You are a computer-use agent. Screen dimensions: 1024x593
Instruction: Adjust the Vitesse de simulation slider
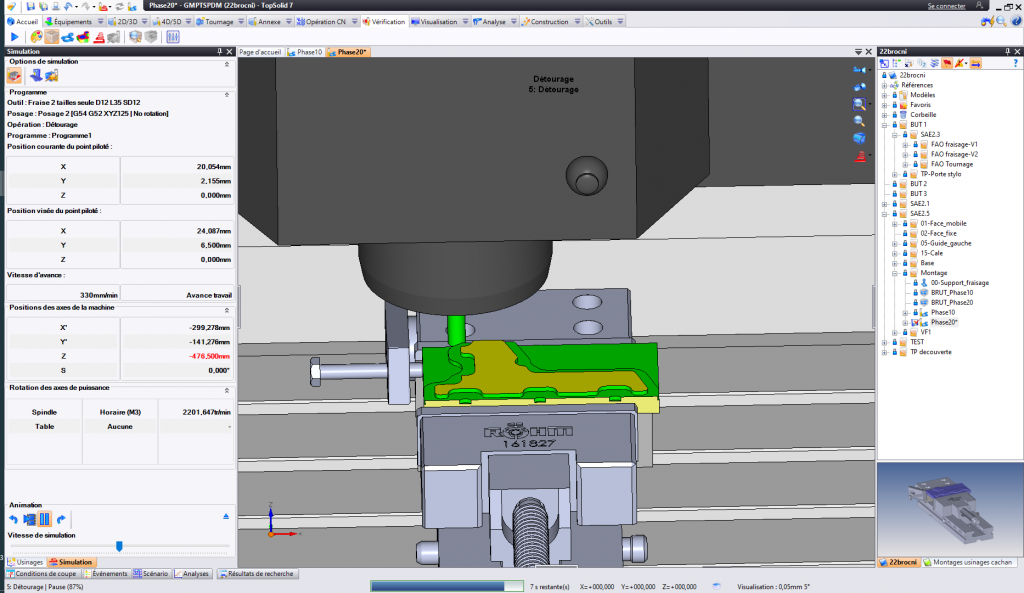click(x=119, y=546)
